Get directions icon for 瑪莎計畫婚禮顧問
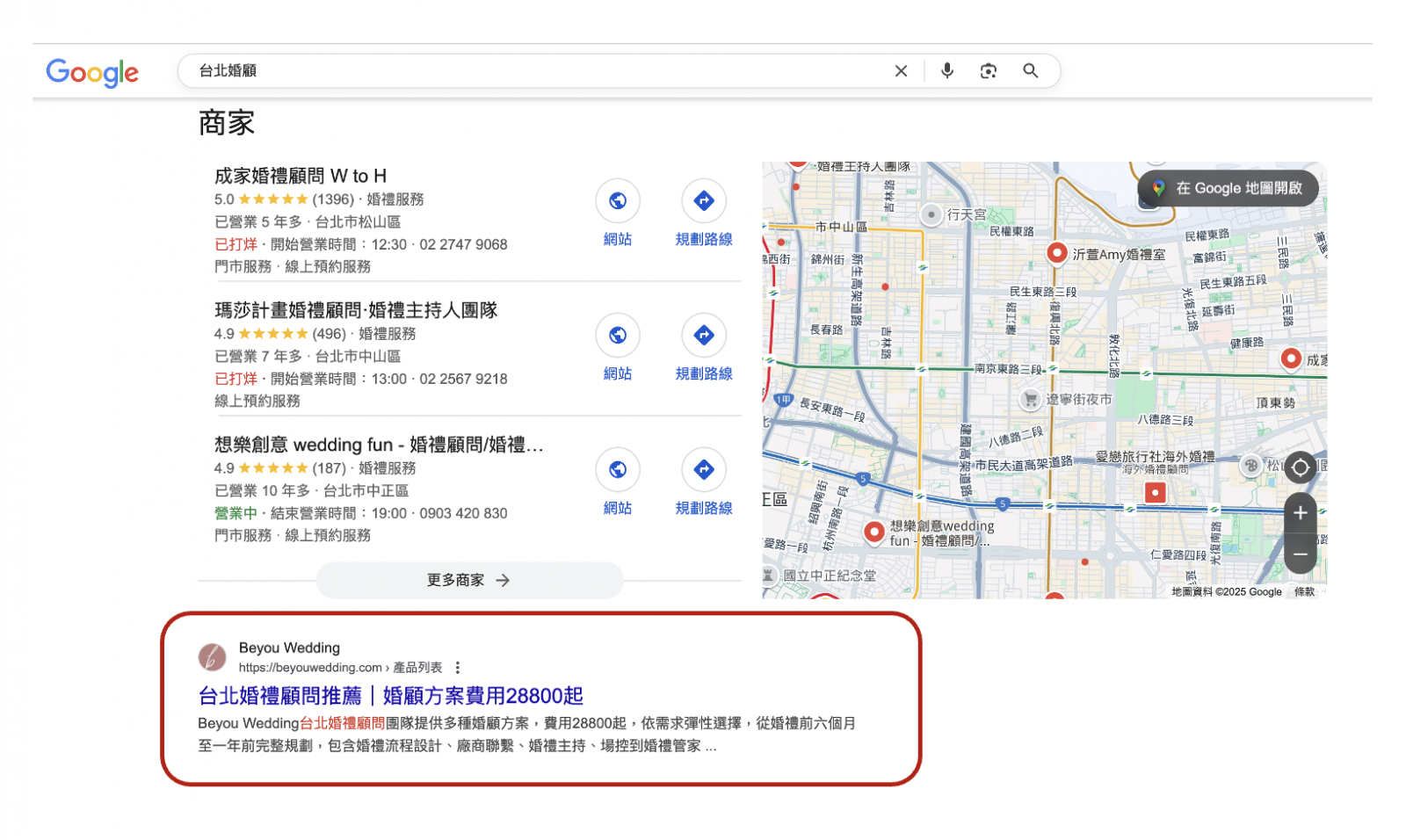The image size is (1406, 840). pos(703,336)
